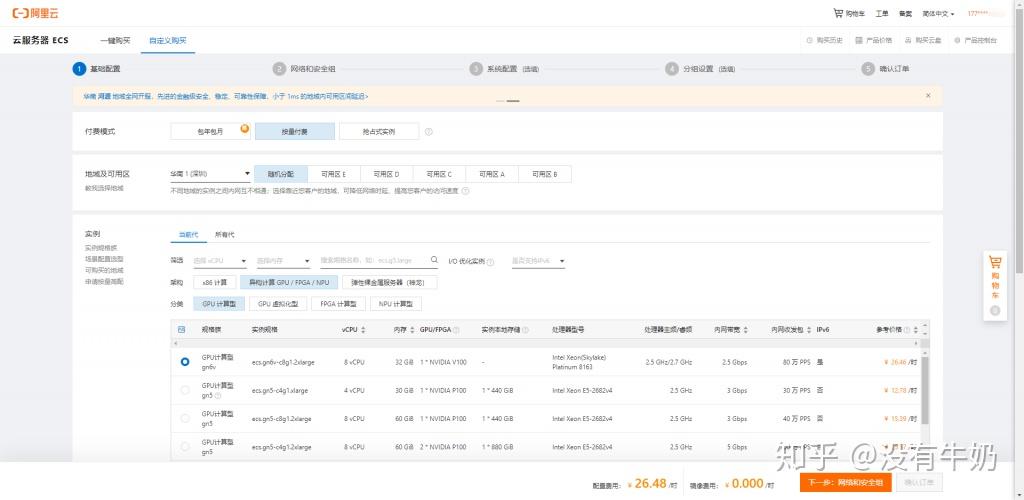Click help icon after region description text
Viewport: 1024px width, 500px height.
point(465,191)
